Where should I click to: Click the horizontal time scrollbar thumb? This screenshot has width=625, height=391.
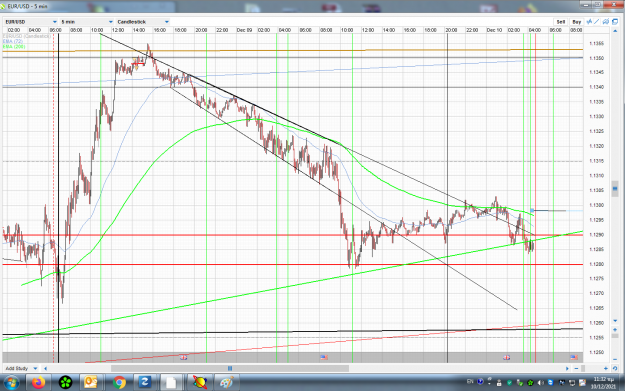tap(230, 368)
